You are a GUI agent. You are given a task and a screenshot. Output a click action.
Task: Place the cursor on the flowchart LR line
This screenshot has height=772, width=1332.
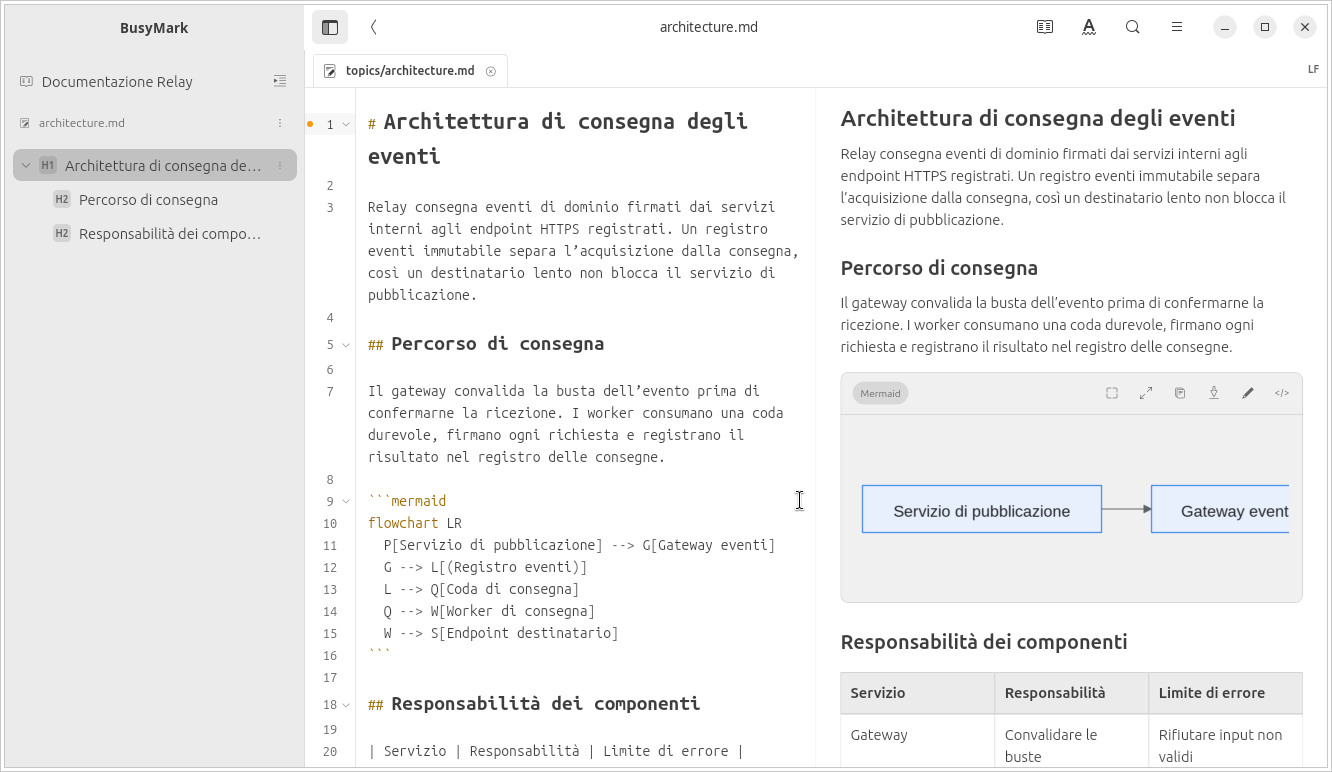tap(415, 523)
